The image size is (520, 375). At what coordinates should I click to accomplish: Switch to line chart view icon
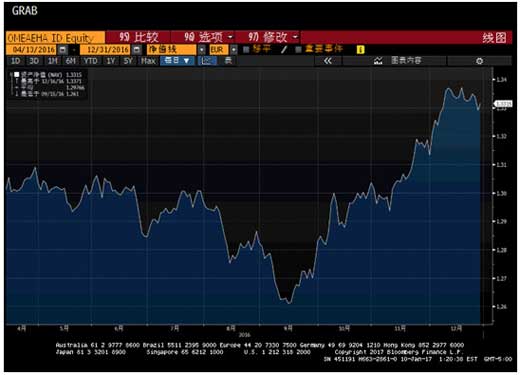coord(207,61)
